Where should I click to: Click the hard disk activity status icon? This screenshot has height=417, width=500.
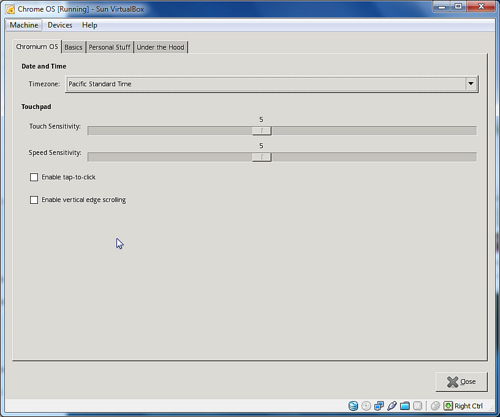pyautogui.click(x=353, y=406)
